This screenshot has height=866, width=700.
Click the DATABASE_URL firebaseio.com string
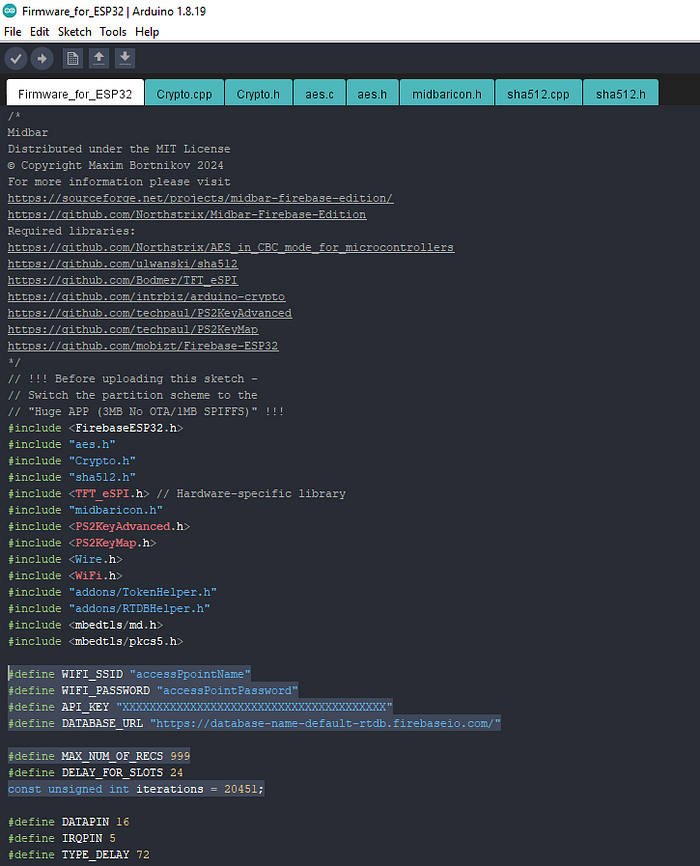point(325,723)
